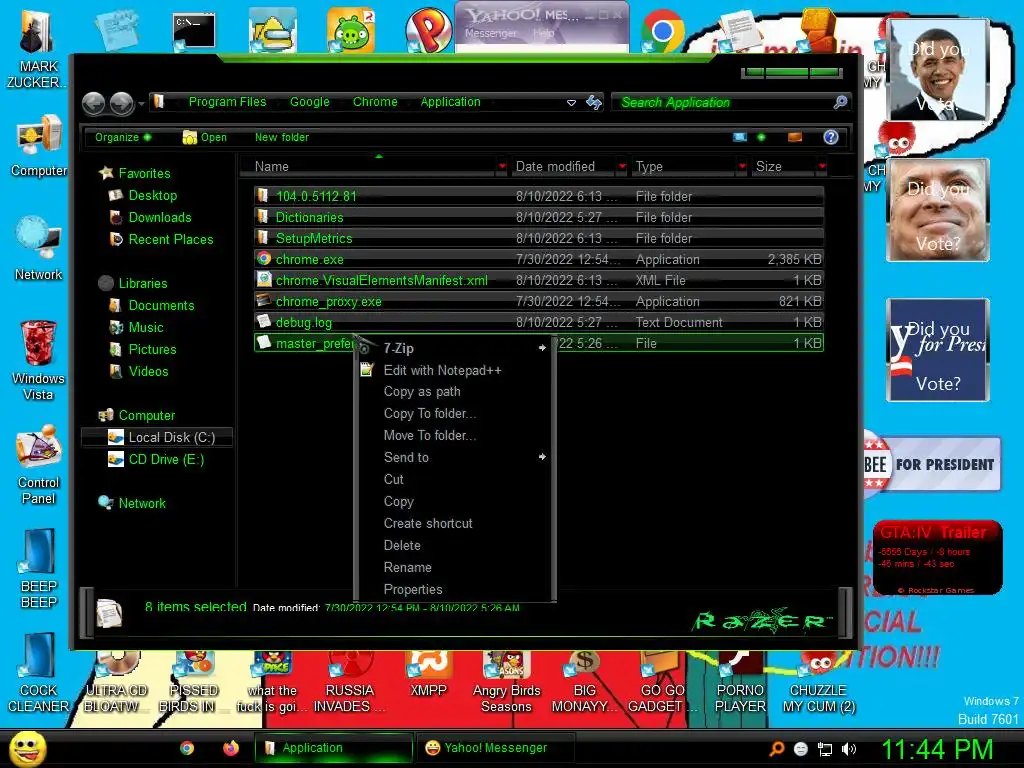Select Recent Places in Favorites
This screenshot has width=1024, height=768.
click(161, 239)
